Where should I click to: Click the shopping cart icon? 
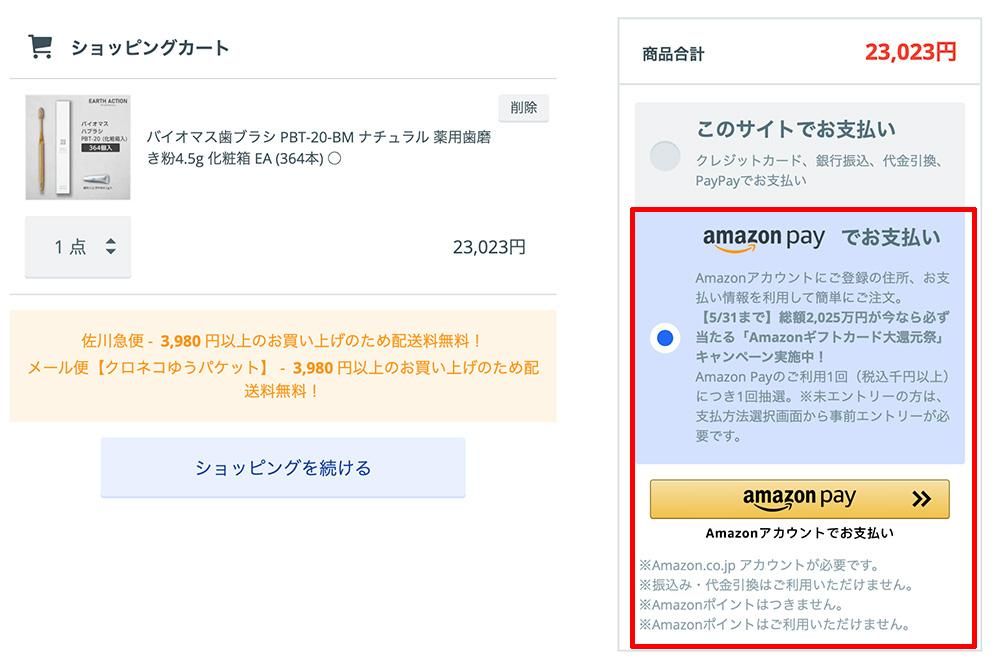(x=40, y=47)
